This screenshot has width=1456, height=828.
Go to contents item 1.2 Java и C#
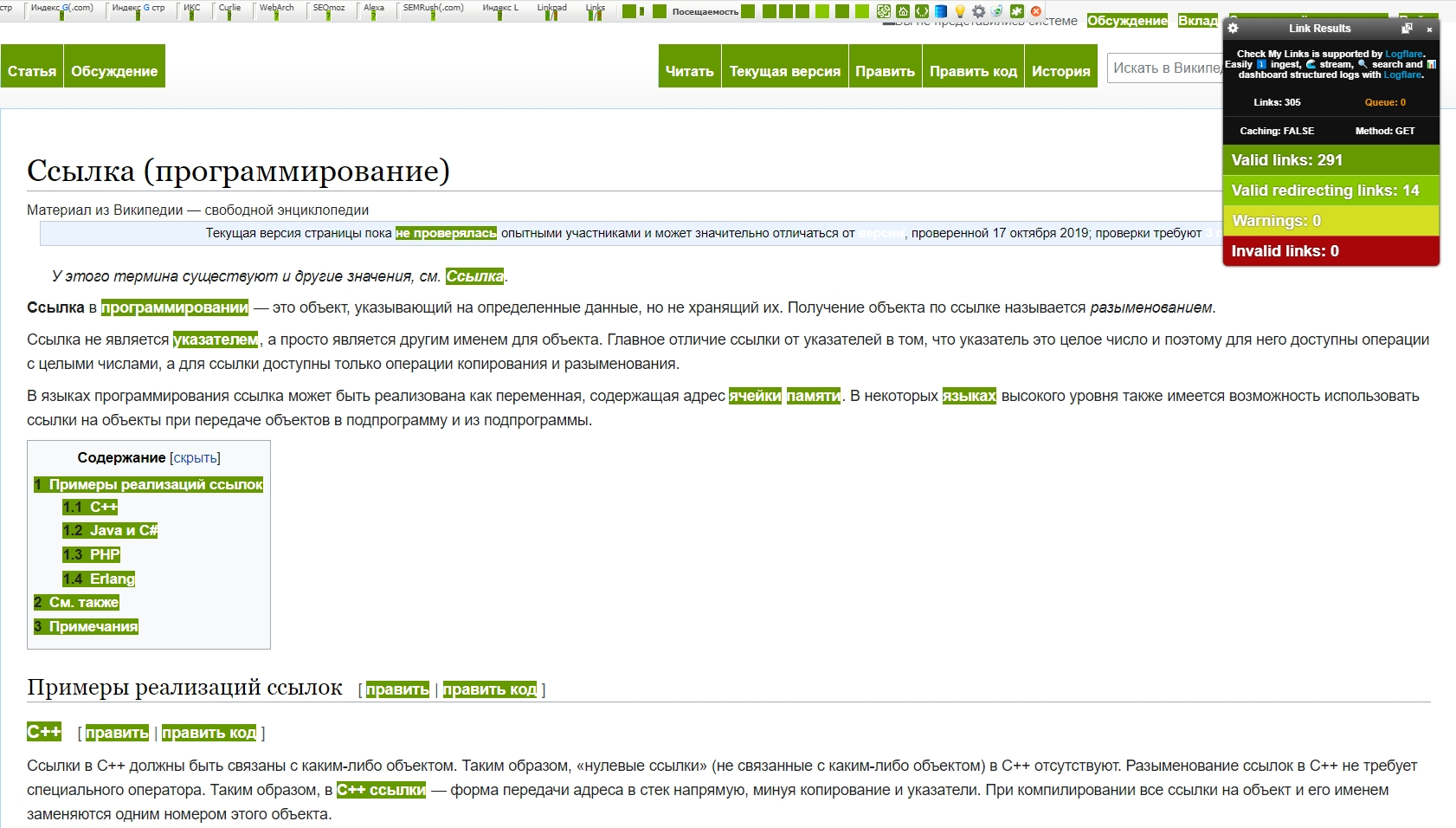[110, 530]
